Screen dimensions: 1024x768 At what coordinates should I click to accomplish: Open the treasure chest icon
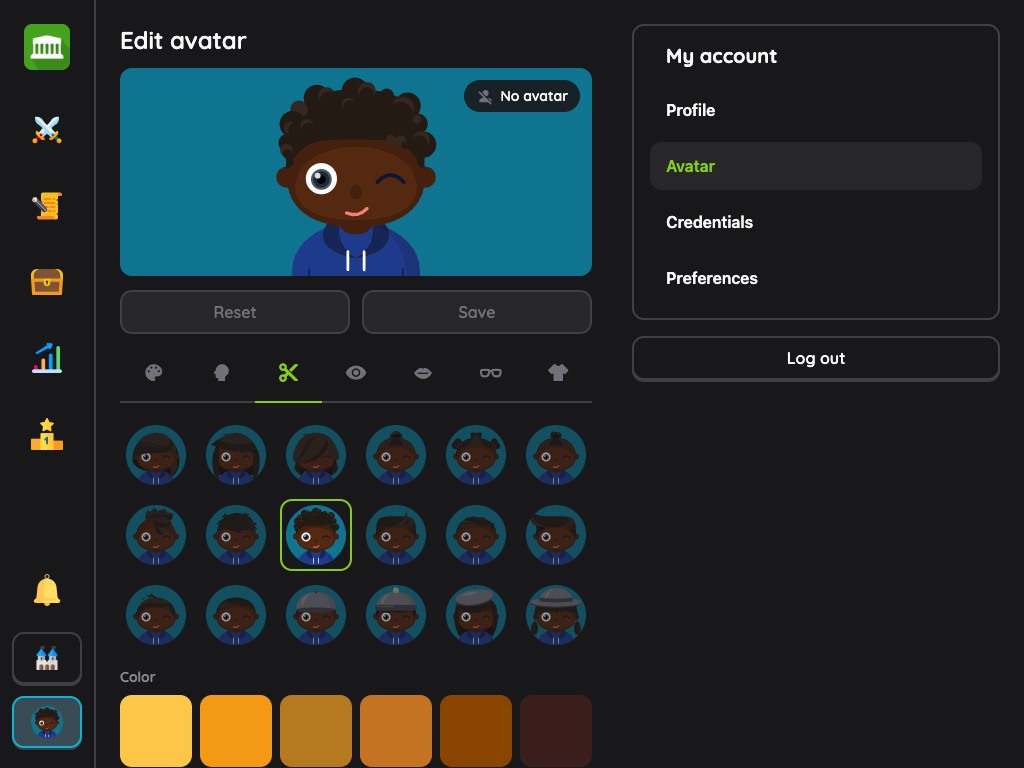47,282
